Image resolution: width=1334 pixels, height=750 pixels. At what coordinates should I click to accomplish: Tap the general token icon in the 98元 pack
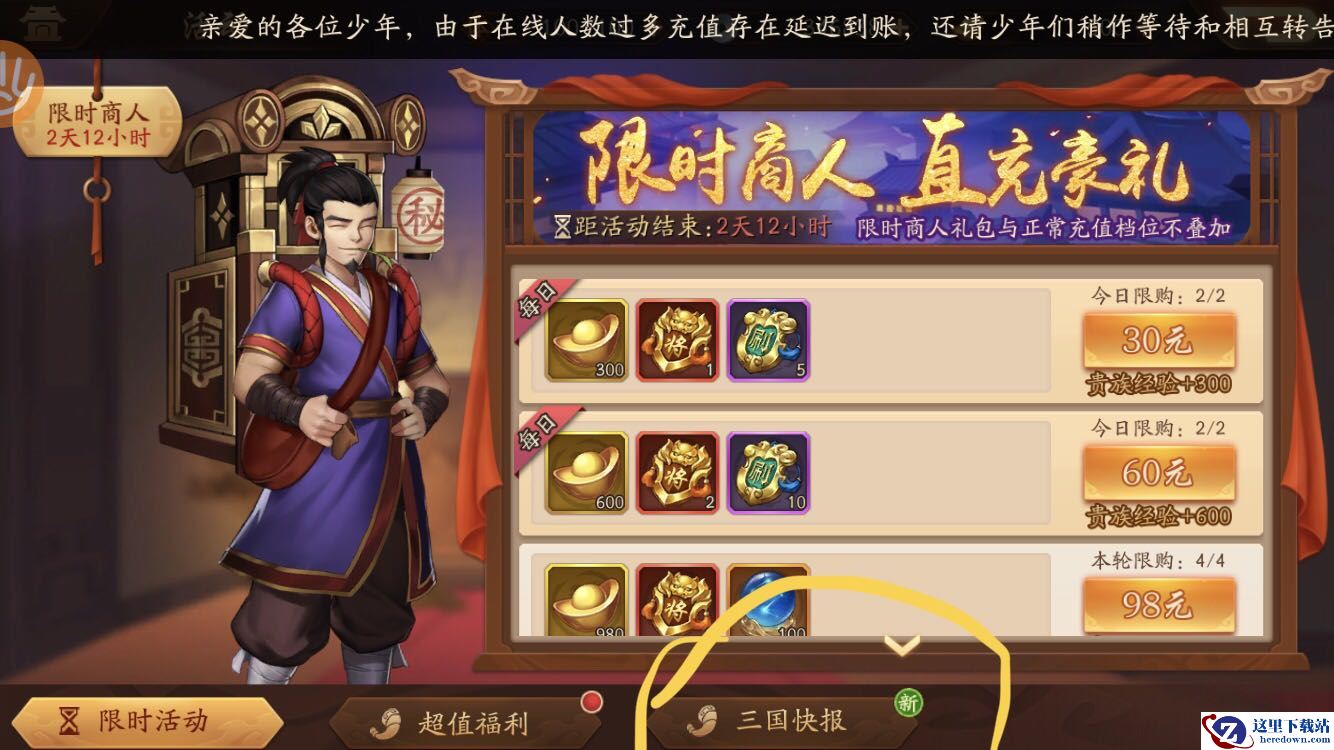click(x=677, y=601)
